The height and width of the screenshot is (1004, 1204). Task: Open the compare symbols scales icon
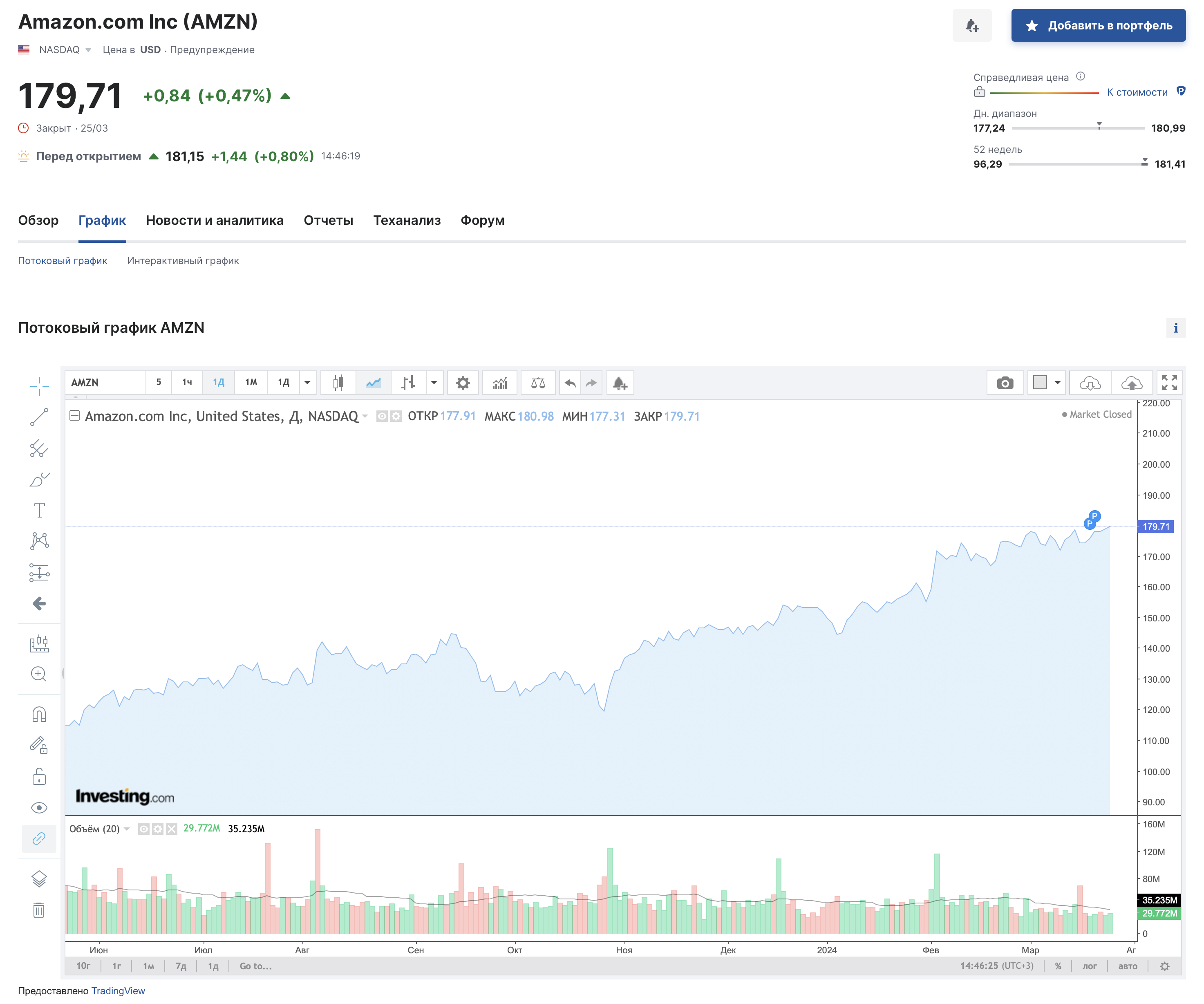[538, 383]
